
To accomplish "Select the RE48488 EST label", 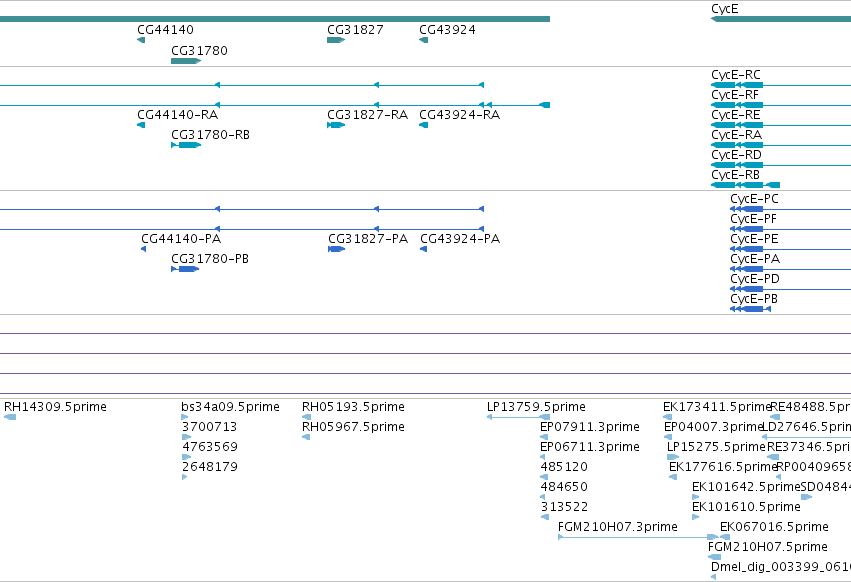I will click(x=810, y=407).
